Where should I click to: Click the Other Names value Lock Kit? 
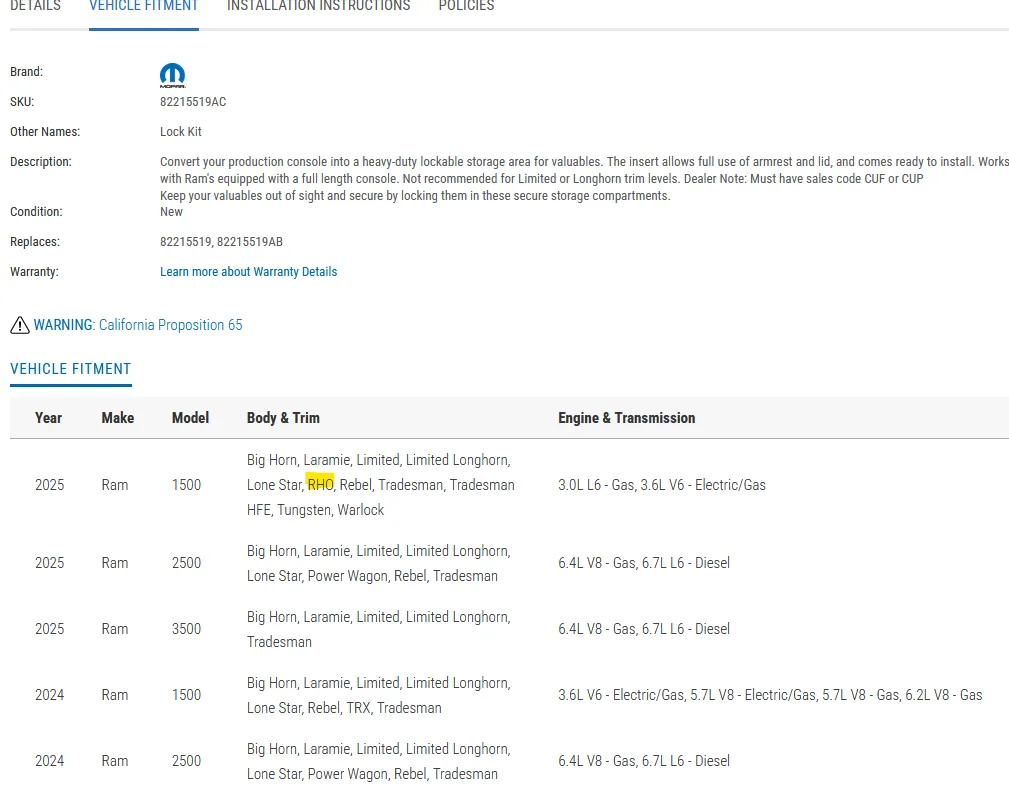pos(181,132)
